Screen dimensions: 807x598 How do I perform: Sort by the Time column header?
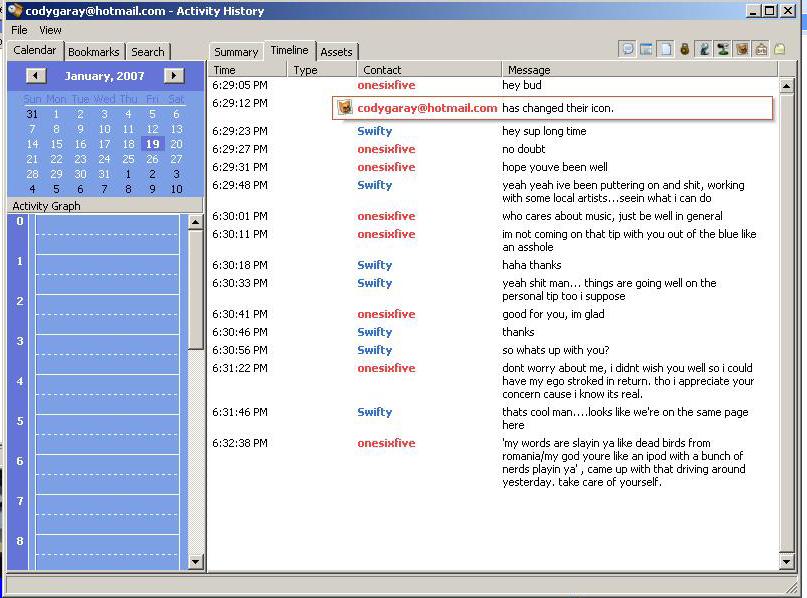click(x=247, y=69)
